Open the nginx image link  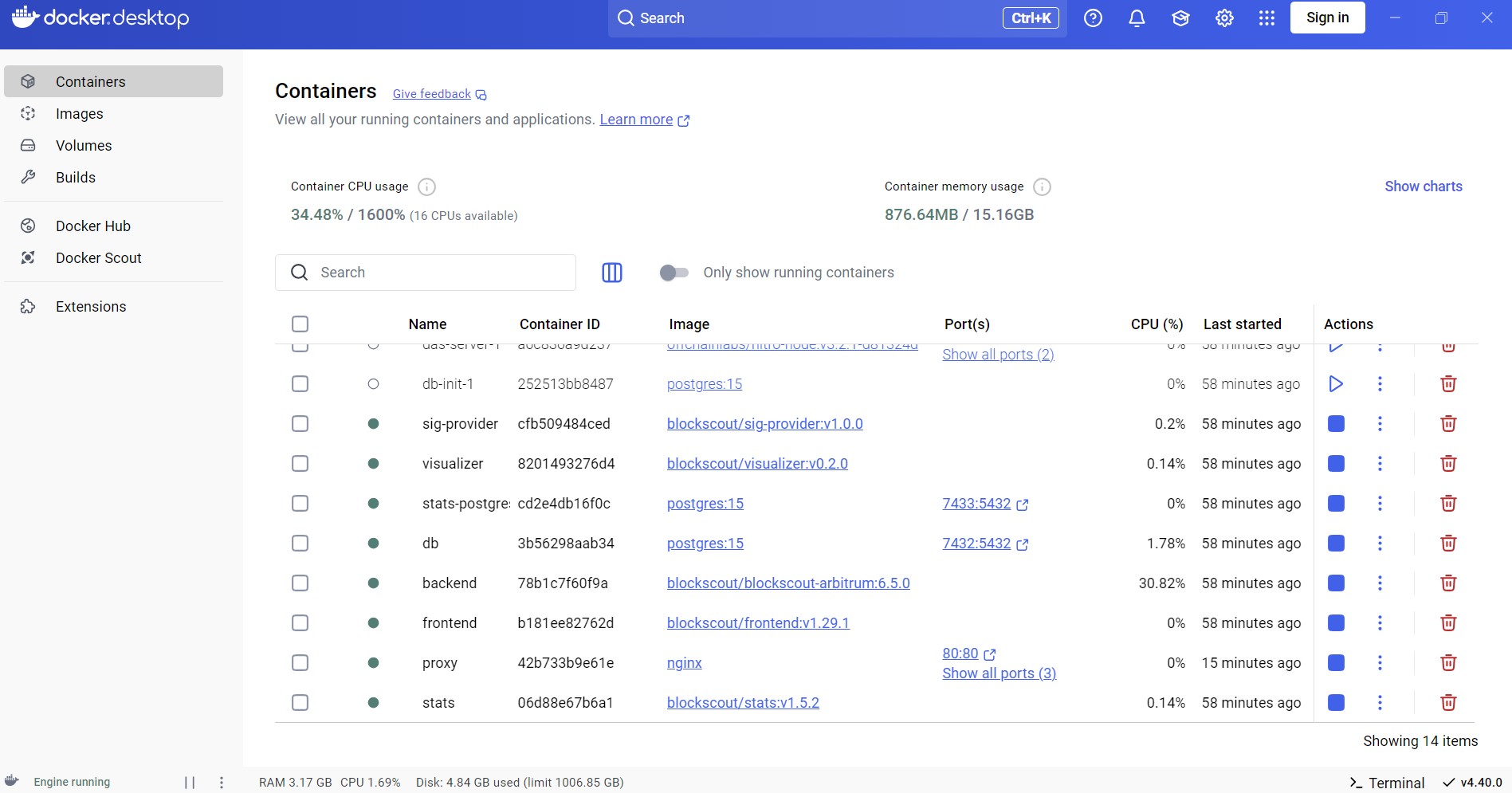(685, 663)
